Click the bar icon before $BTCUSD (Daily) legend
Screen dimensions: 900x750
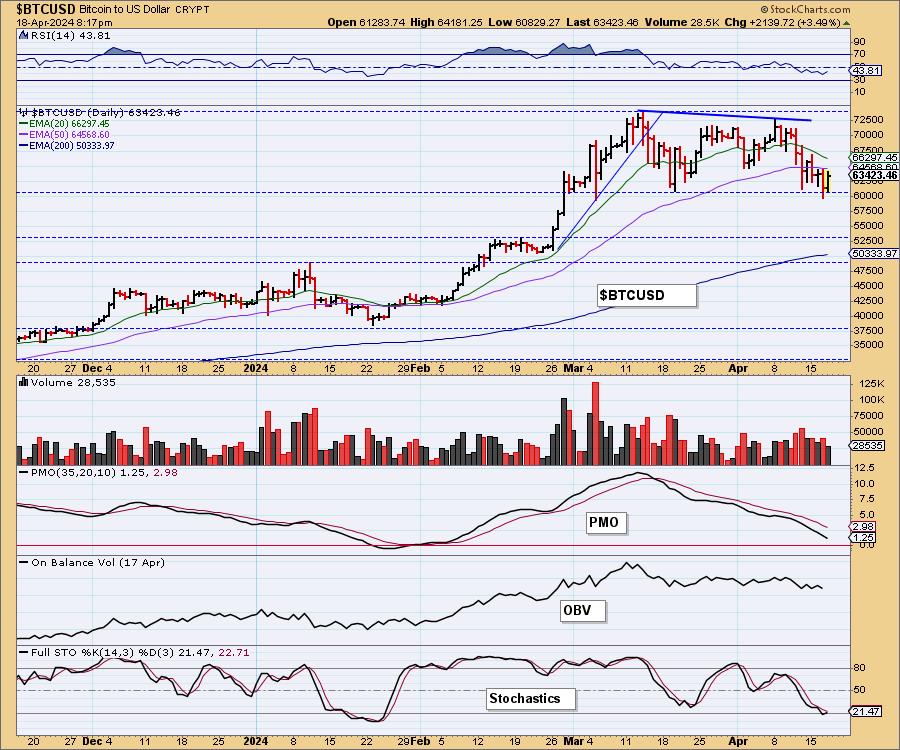click(24, 112)
